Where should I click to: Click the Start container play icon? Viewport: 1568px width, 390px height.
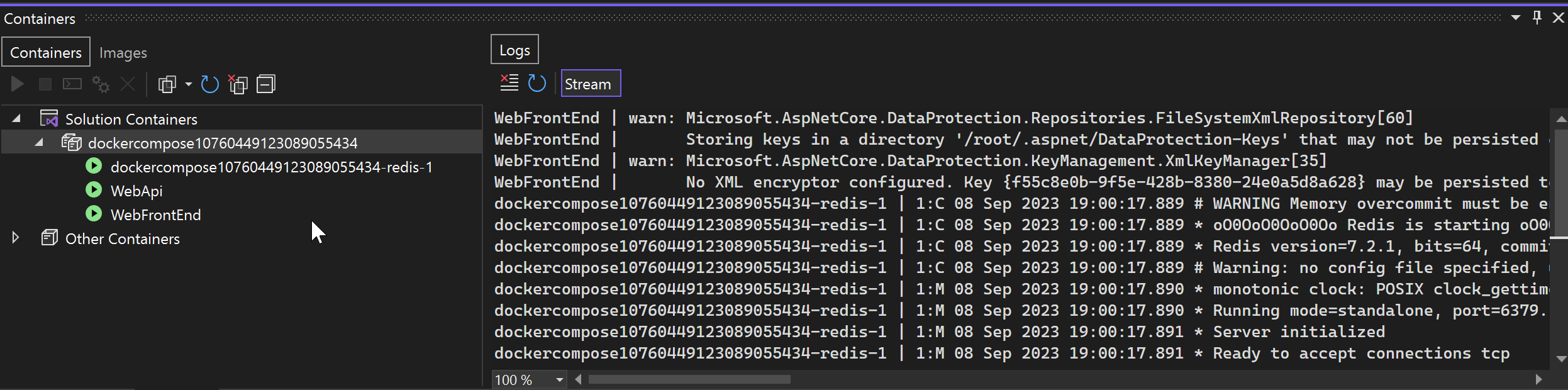[18, 84]
